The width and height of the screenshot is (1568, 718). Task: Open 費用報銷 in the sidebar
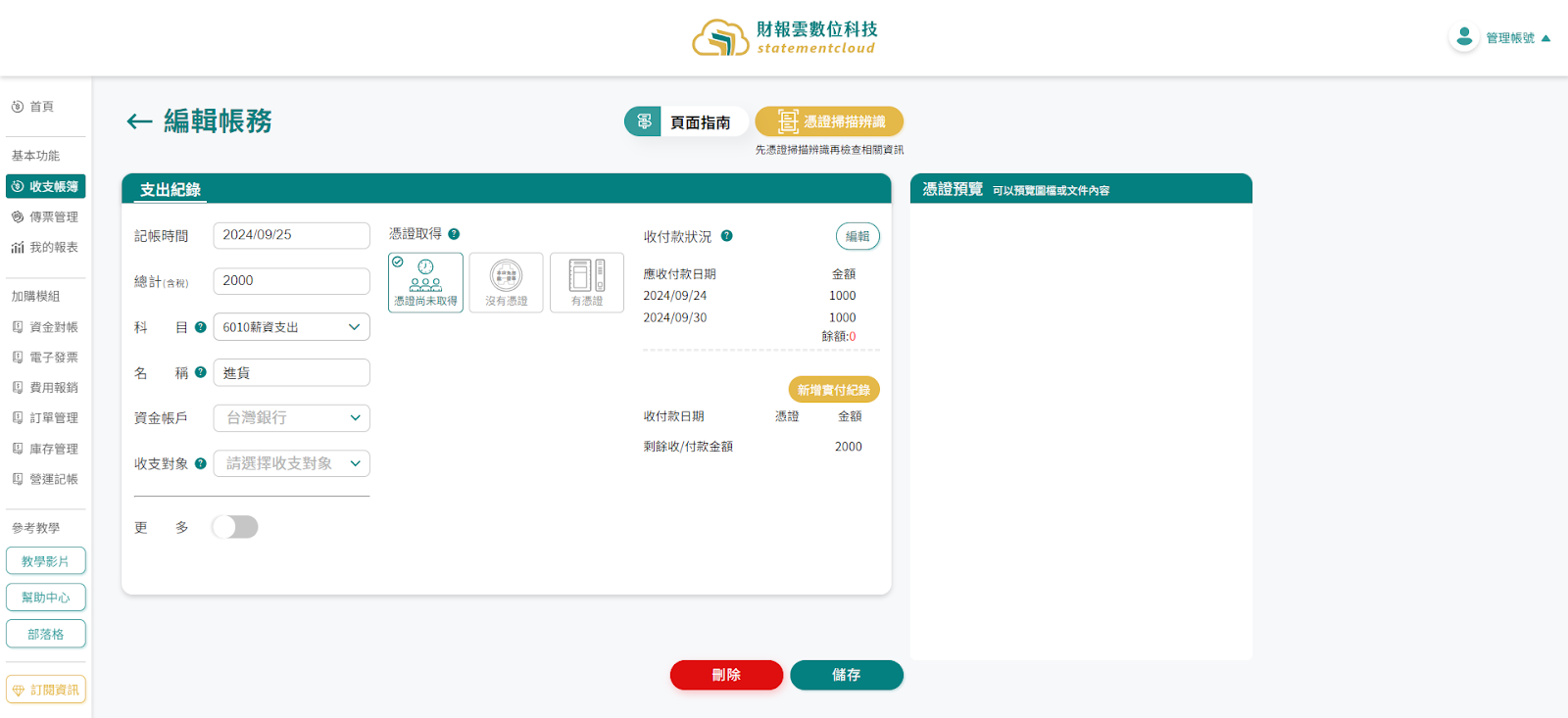click(x=45, y=388)
